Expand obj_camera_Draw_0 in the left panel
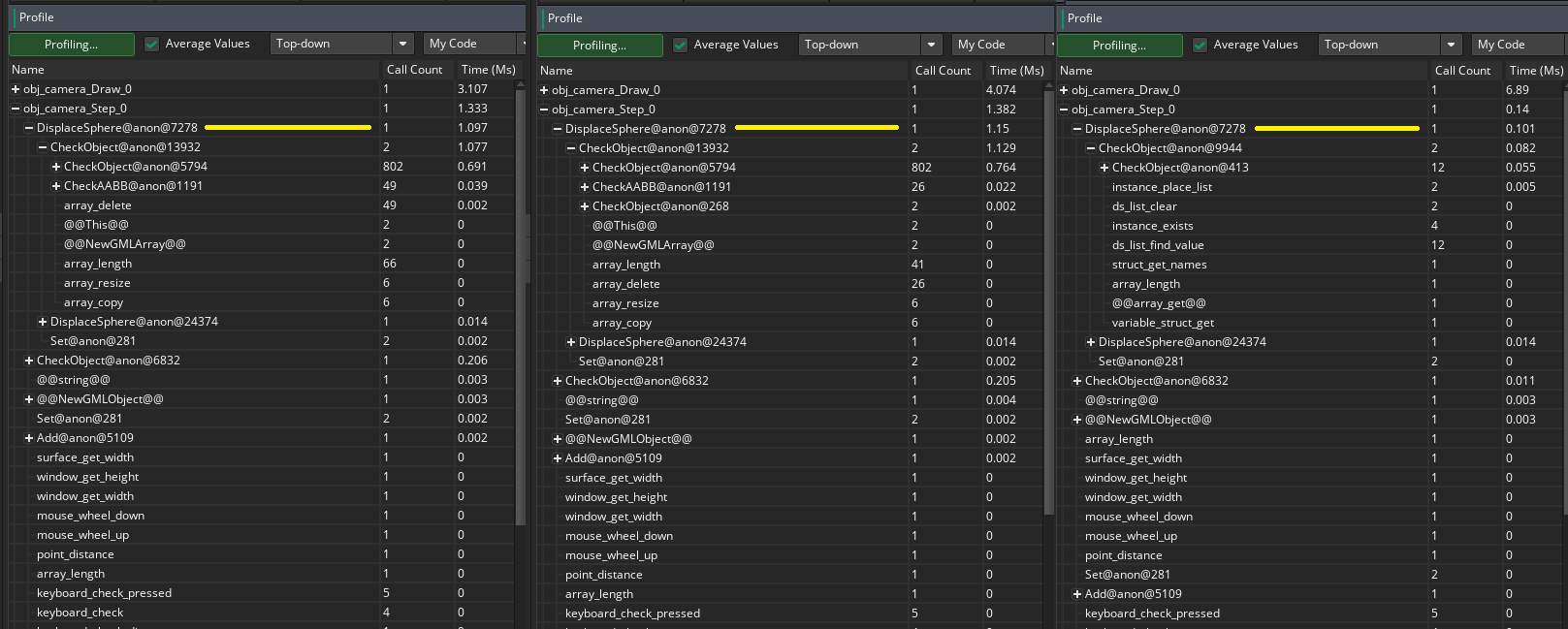The image size is (1568, 629). [x=16, y=89]
